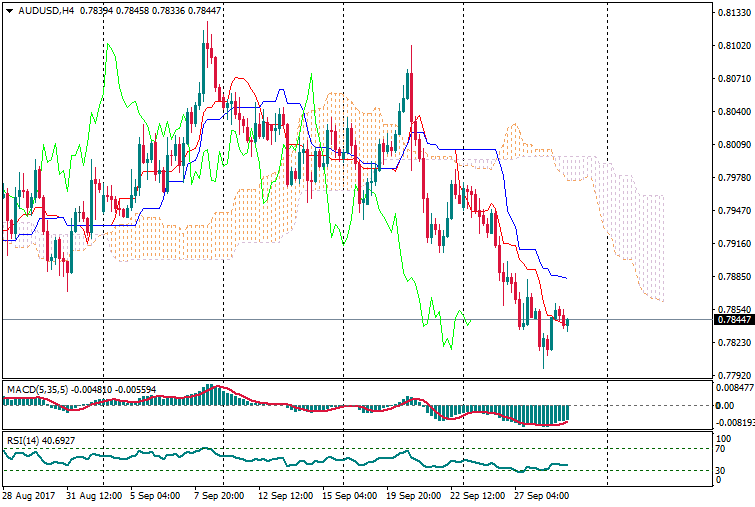The image size is (755, 507).
Task: Click the AUDUSD,H4 chart title text
Action: 47,11
